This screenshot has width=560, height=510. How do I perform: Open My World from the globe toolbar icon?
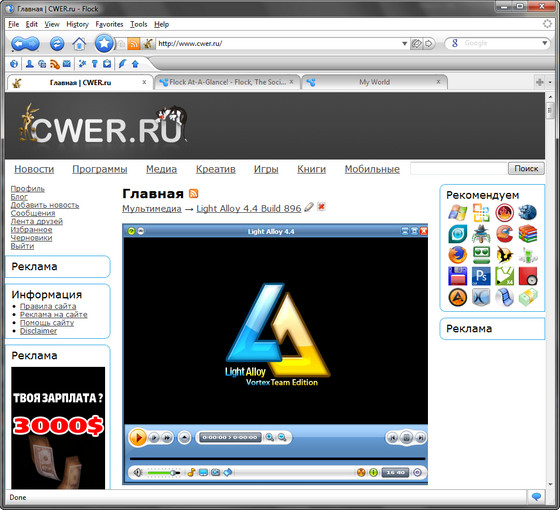click(14, 64)
